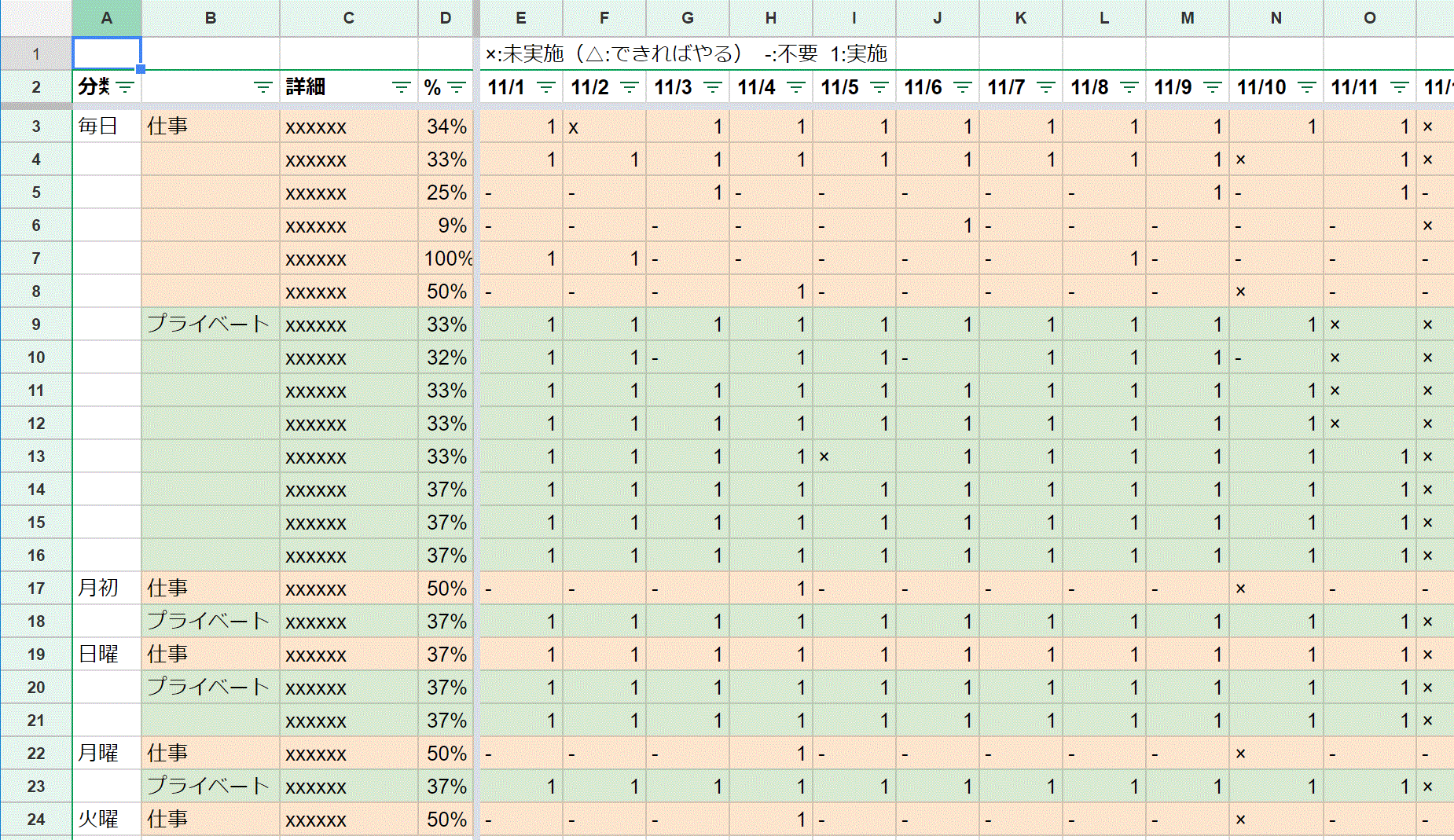Open filter menu for column B header

263,87
